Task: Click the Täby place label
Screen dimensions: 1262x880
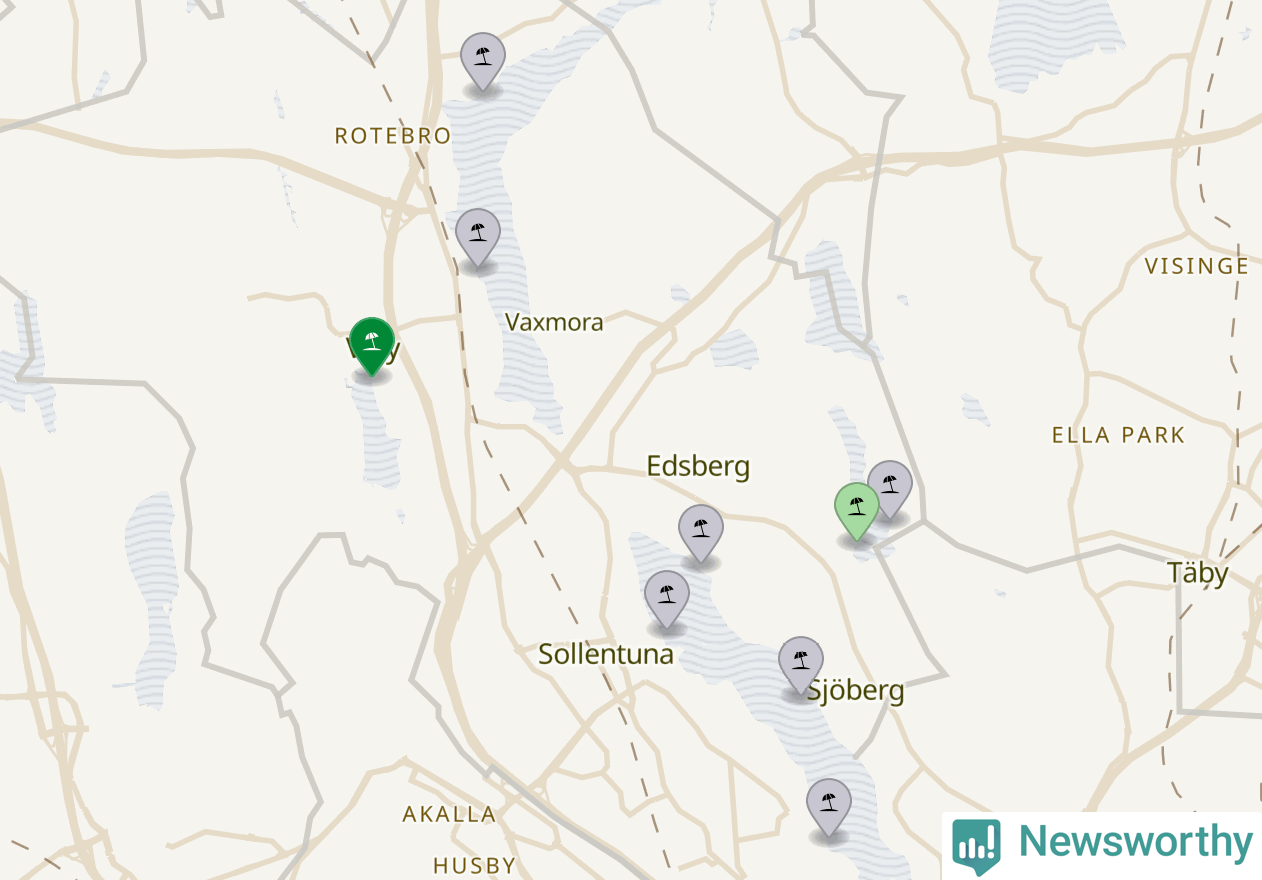Action: pyautogui.click(x=1198, y=573)
